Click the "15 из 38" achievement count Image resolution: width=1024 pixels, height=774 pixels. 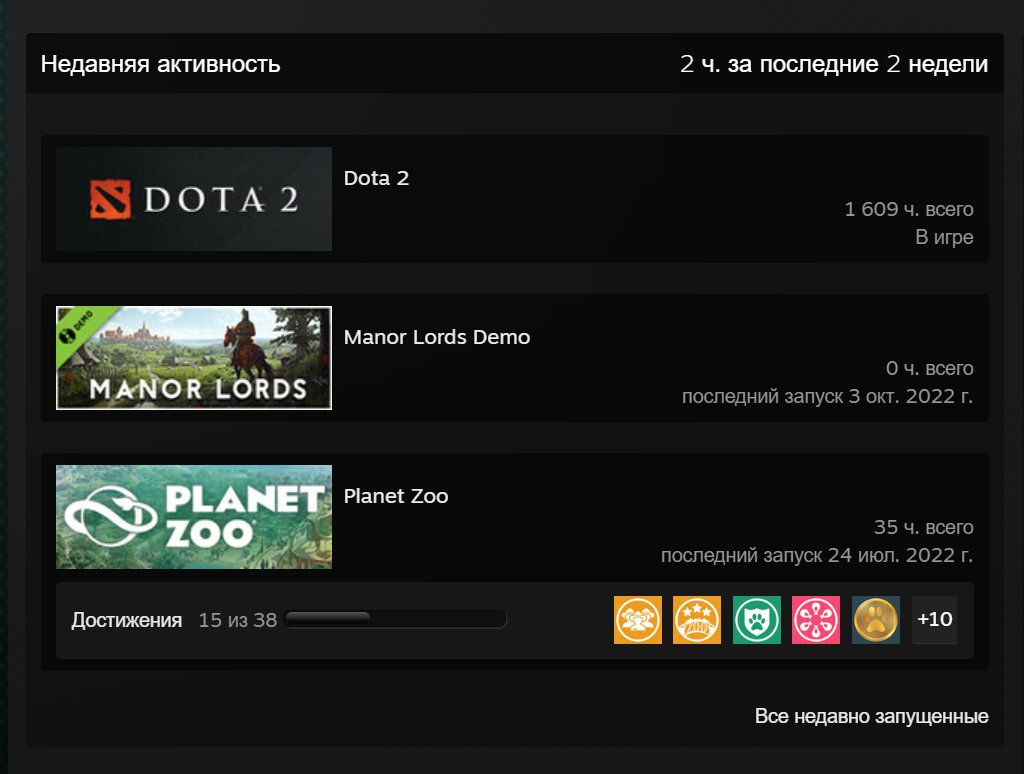tap(237, 621)
